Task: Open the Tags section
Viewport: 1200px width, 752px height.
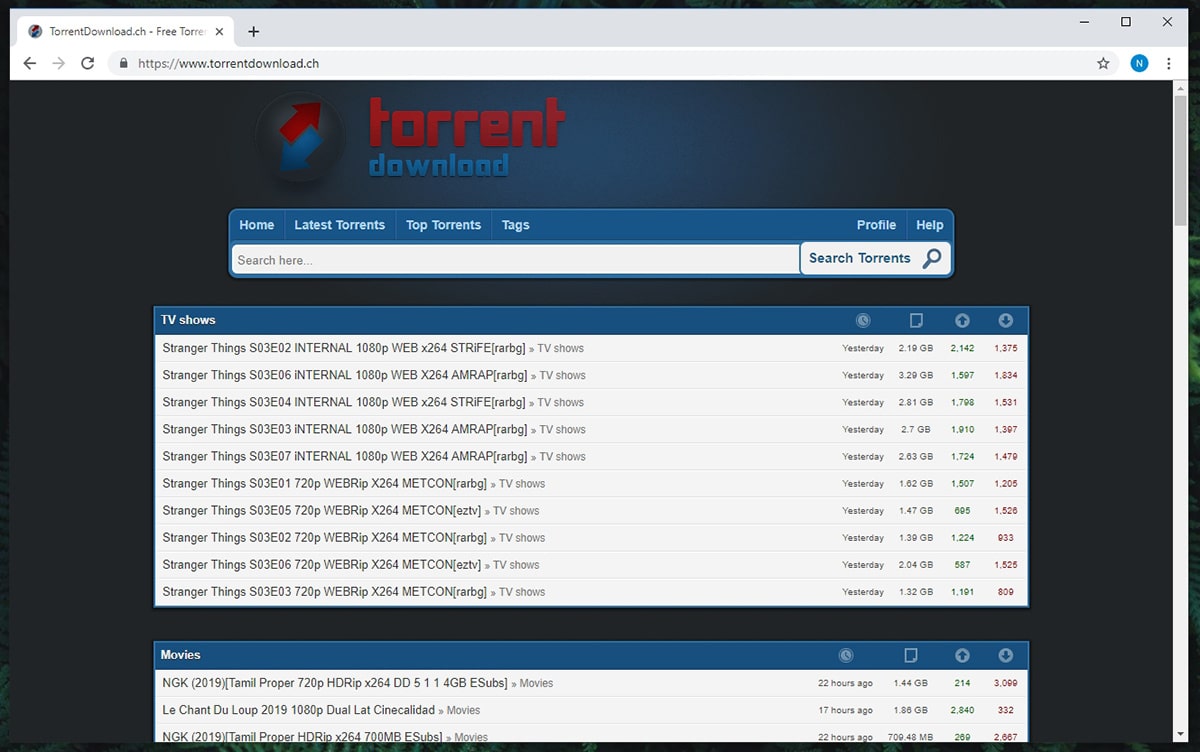Action: click(515, 224)
